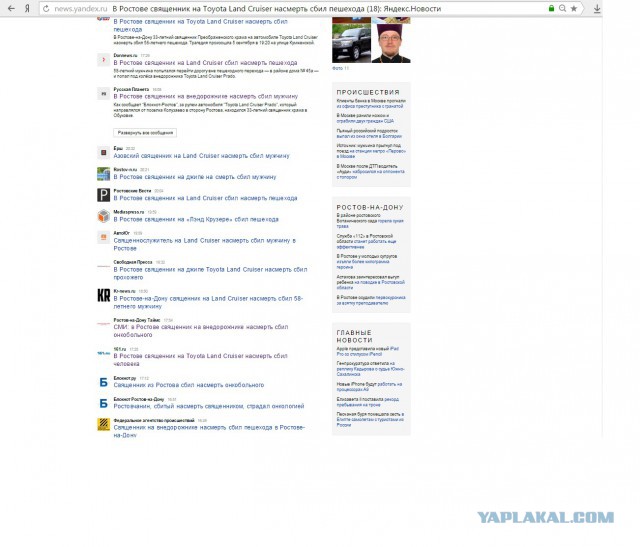Open Kr-news.ru headline about 58-летнего мужчину
The image size is (640, 547).
(x=208, y=302)
